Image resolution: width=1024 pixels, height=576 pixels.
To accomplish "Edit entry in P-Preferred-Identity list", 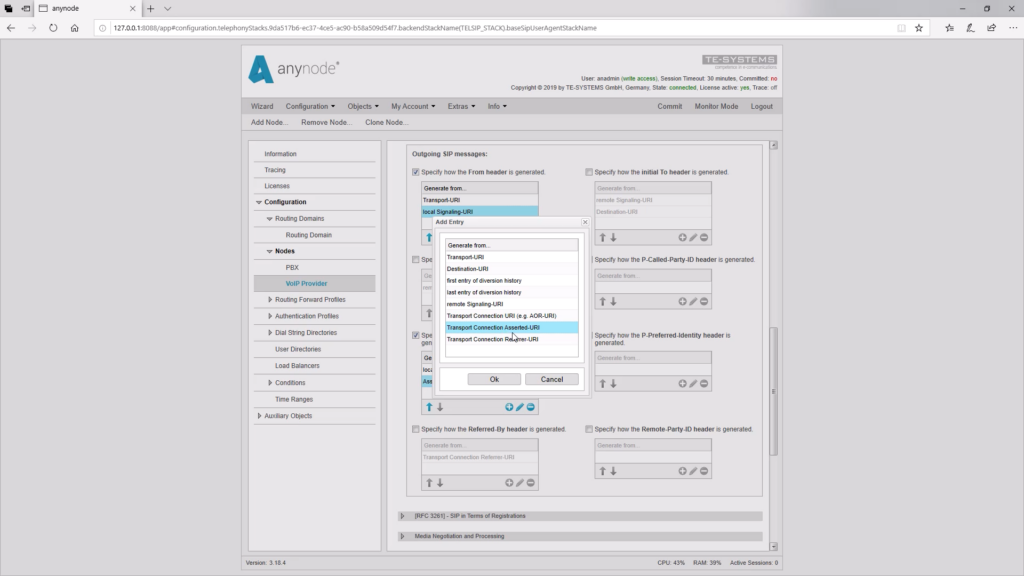I will 693,384.
